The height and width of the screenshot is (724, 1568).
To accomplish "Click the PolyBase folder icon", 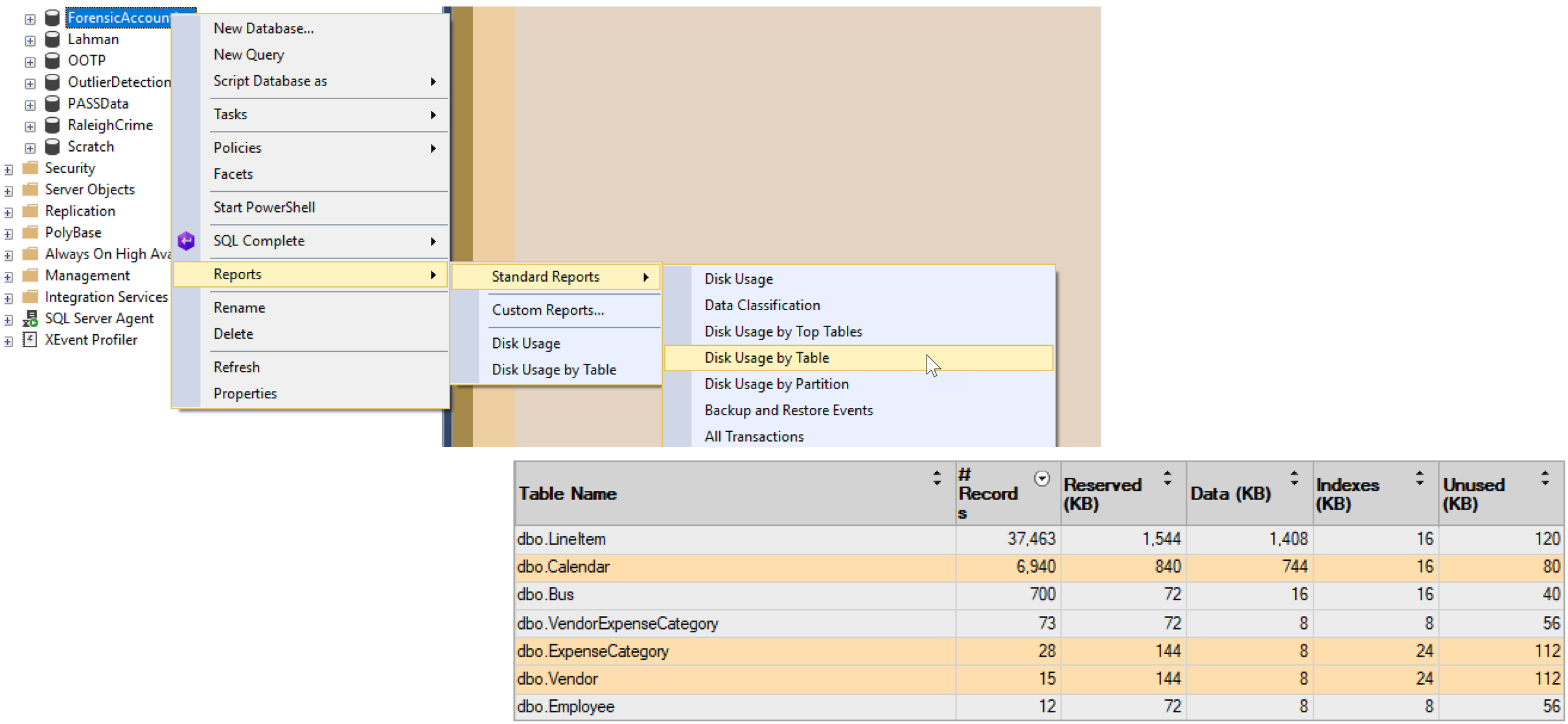I will [x=30, y=232].
